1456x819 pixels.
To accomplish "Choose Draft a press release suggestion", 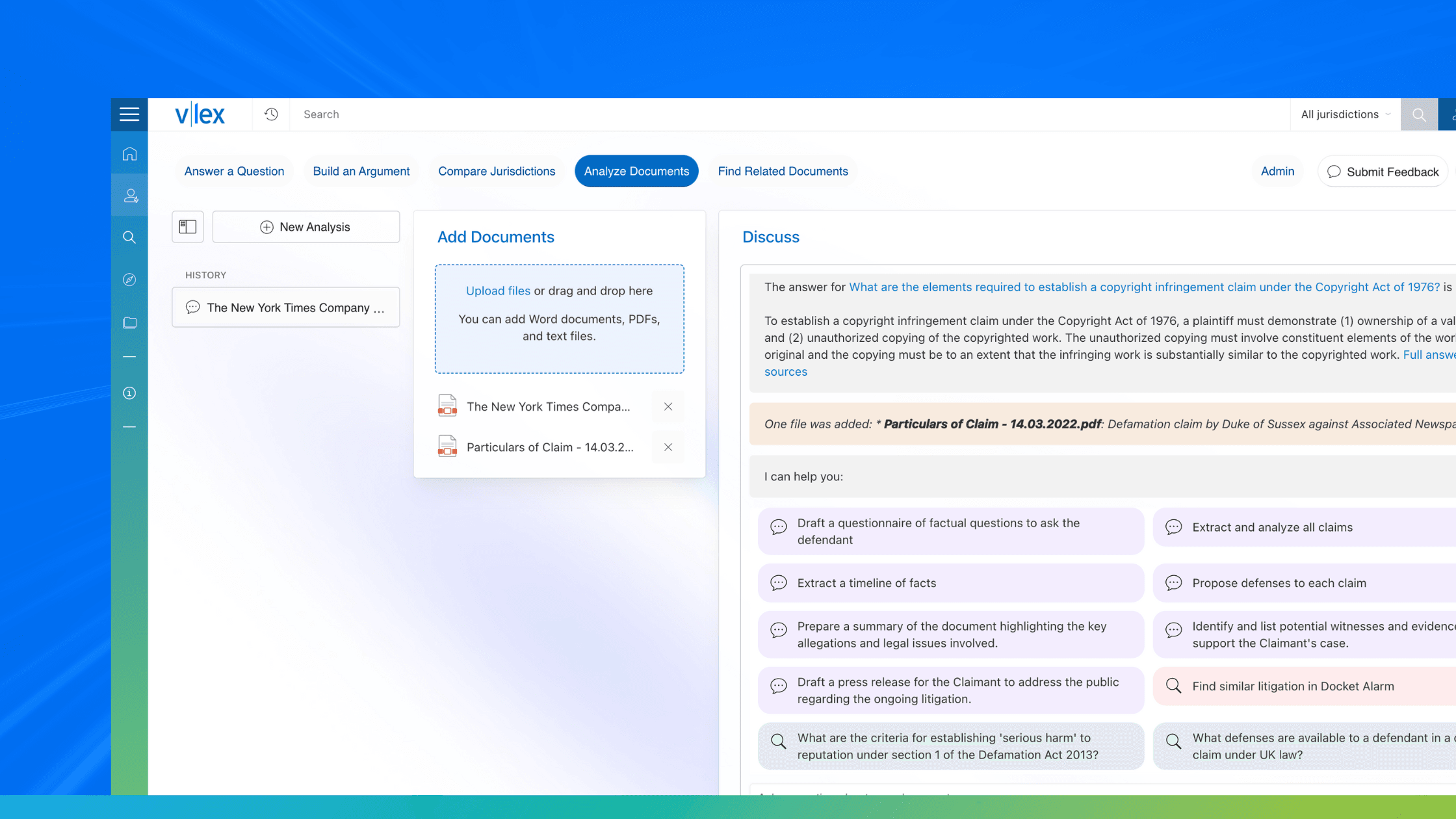I will [x=951, y=690].
